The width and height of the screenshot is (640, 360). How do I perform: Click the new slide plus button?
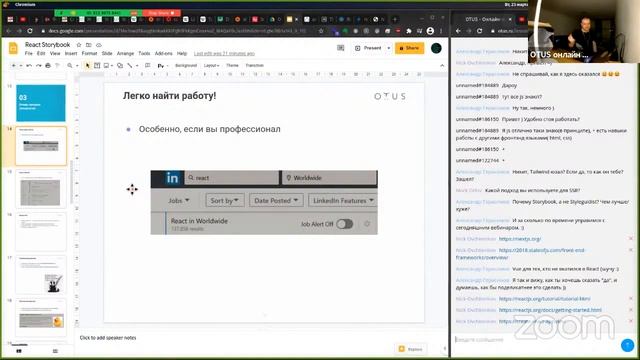[13, 65]
